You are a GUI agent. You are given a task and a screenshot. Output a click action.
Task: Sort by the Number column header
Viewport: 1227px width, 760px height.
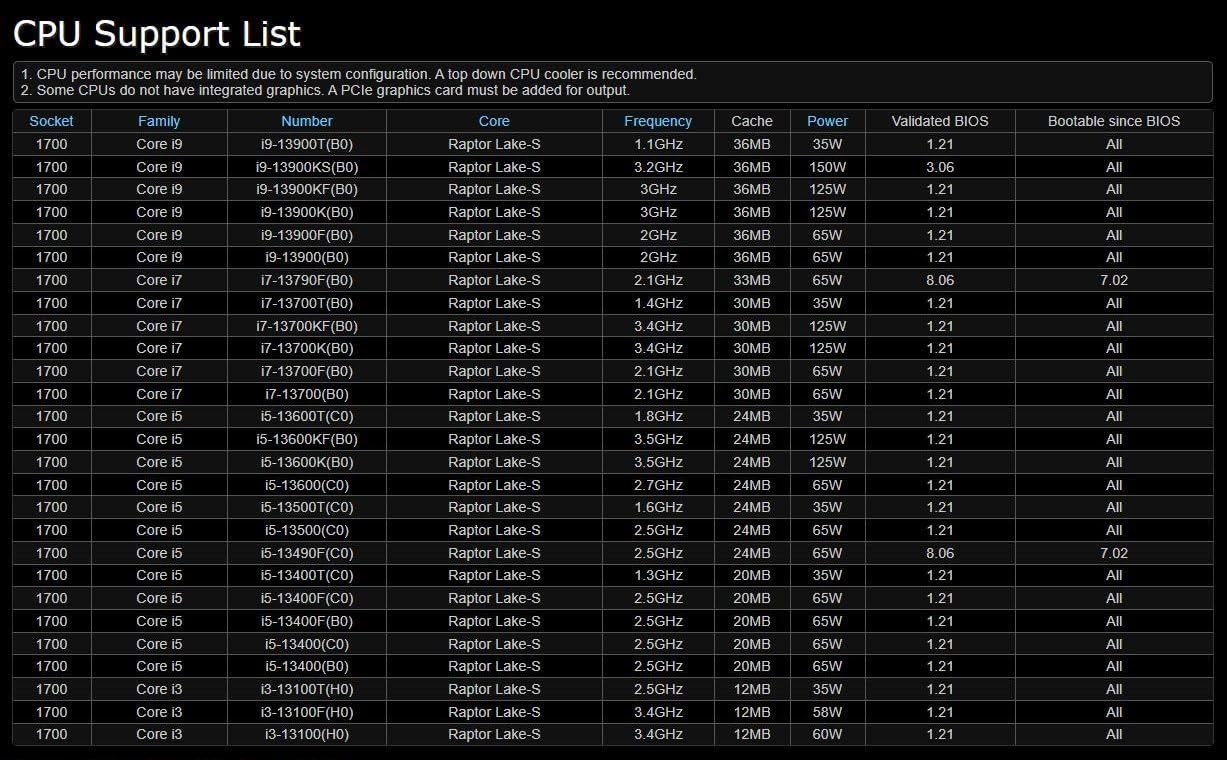point(306,121)
